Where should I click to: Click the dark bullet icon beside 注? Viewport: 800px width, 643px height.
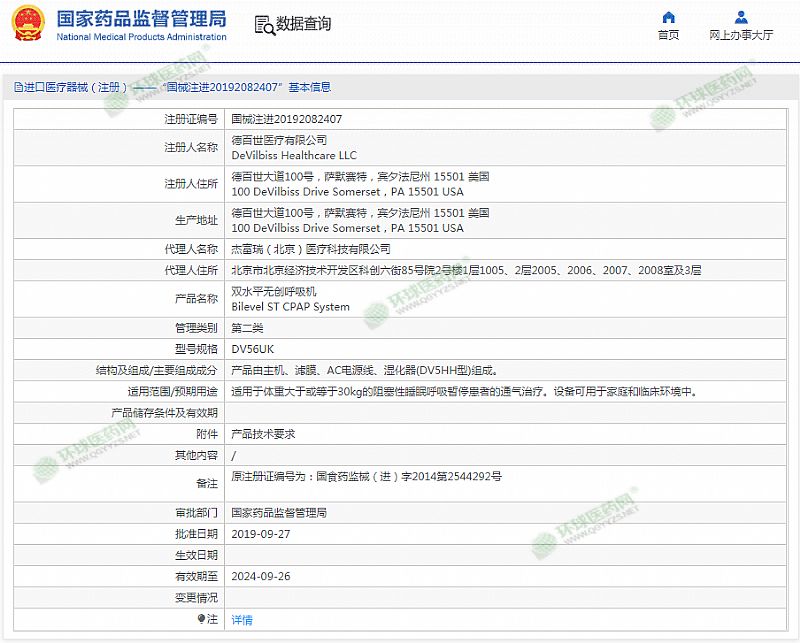point(201,619)
